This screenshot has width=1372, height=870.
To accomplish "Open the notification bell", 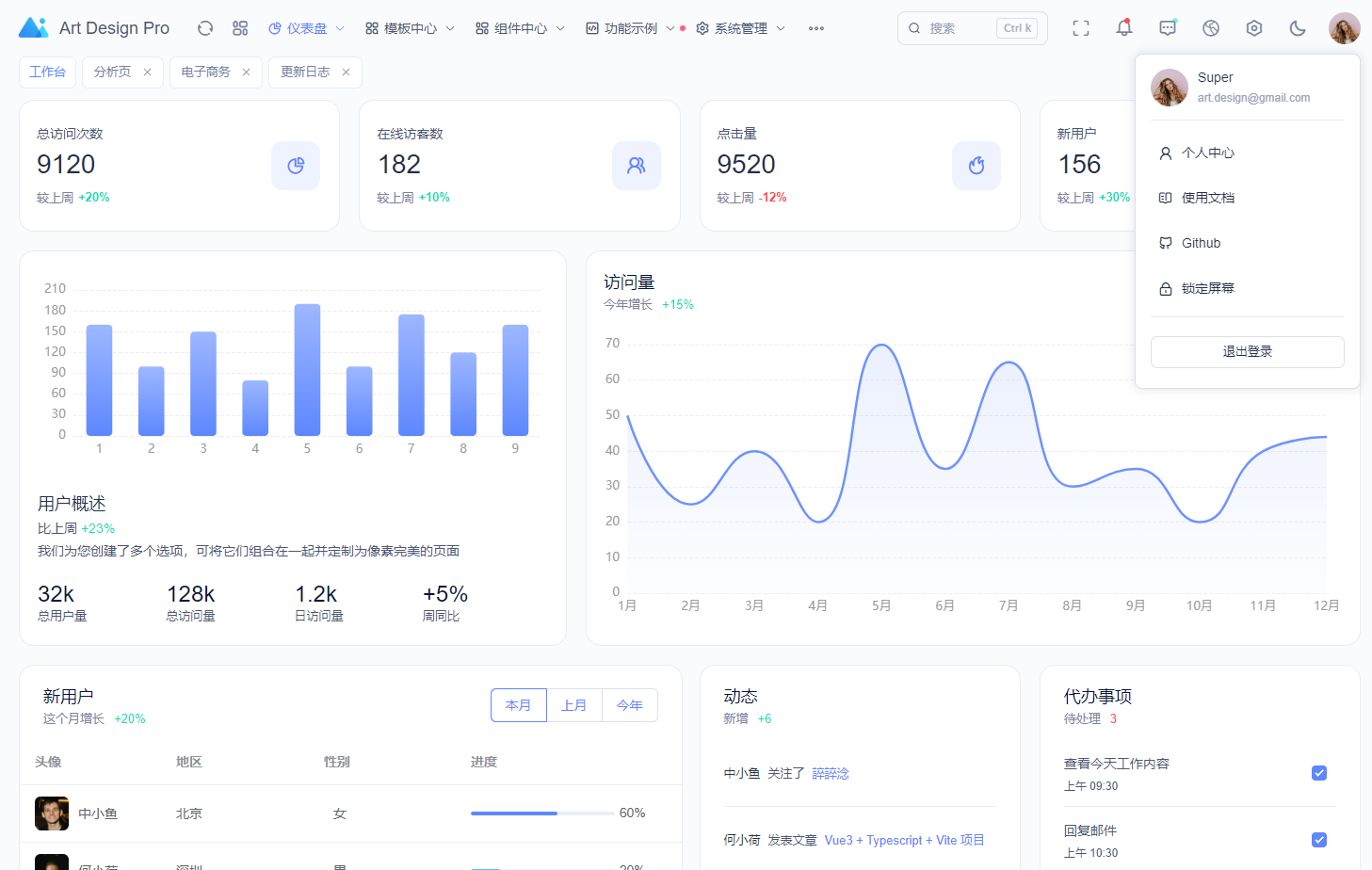I will pyautogui.click(x=1124, y=28).
